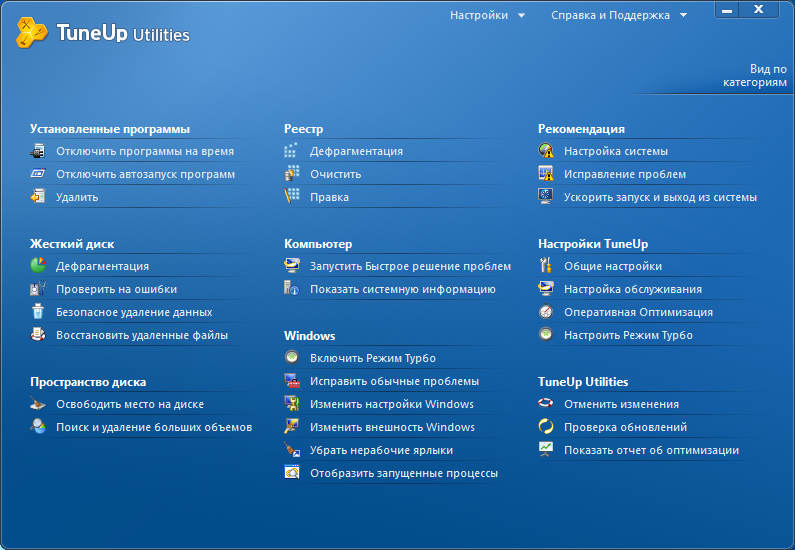Minimize the TuneUp Utilities window
The width and height of the screenshot is (795, 550).
point(727,10)
